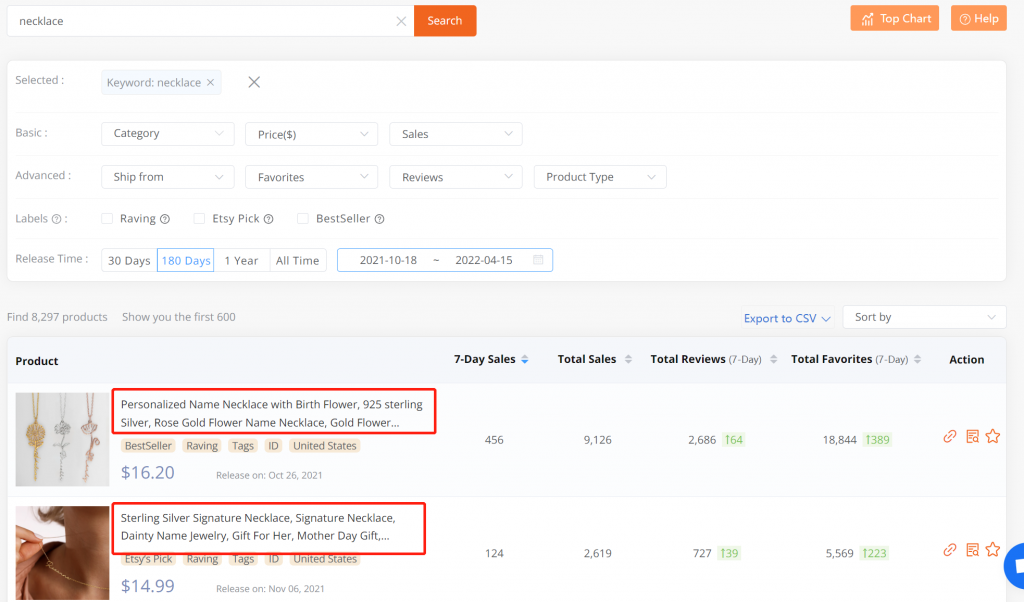Star the Personalized Name Necklace product
Screen dimensions: 1024x602
993,436
